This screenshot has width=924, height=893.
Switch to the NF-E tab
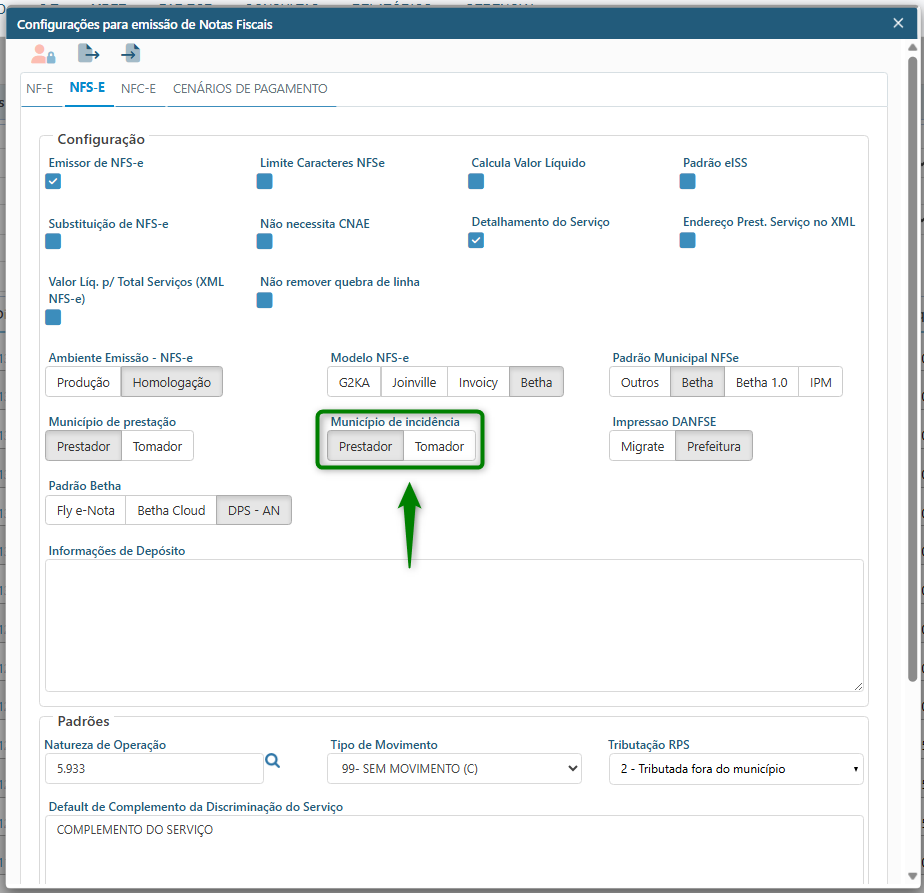click(x=40, y=88)
